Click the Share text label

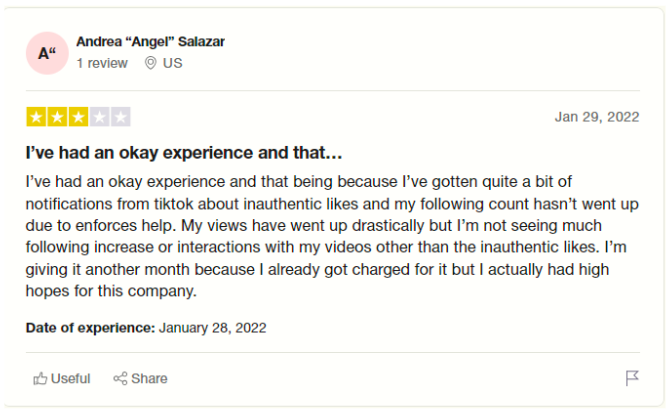149,378
